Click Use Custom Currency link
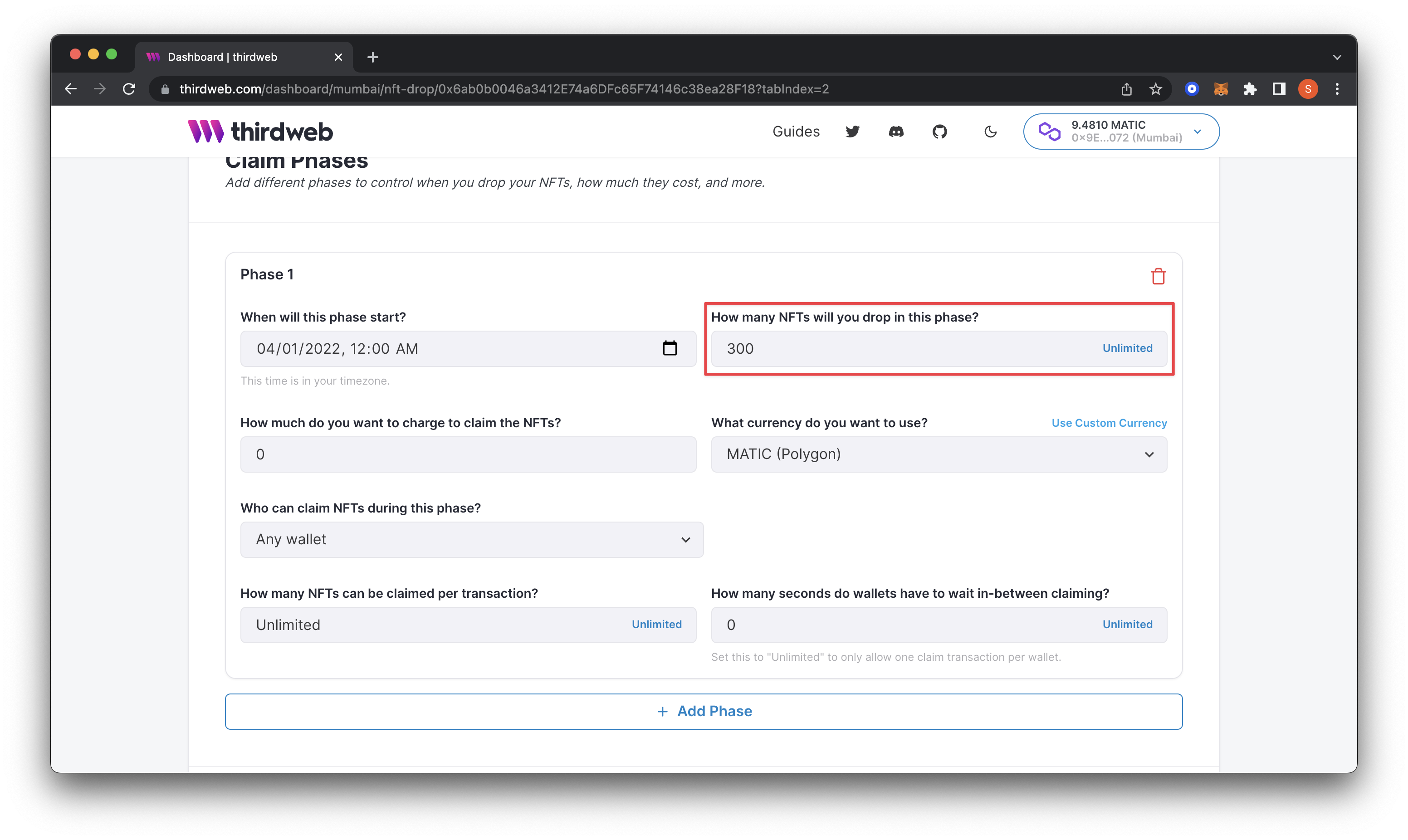 (1109, 422)
